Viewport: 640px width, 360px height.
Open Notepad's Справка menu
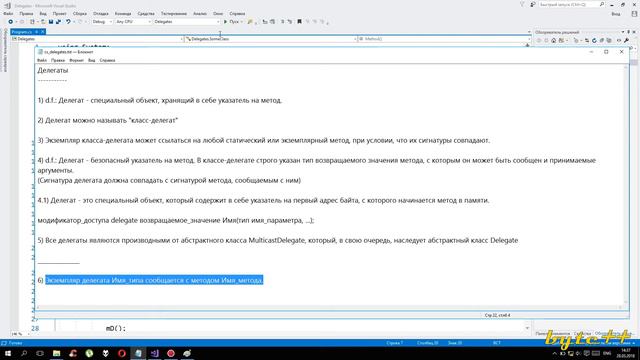107,60
